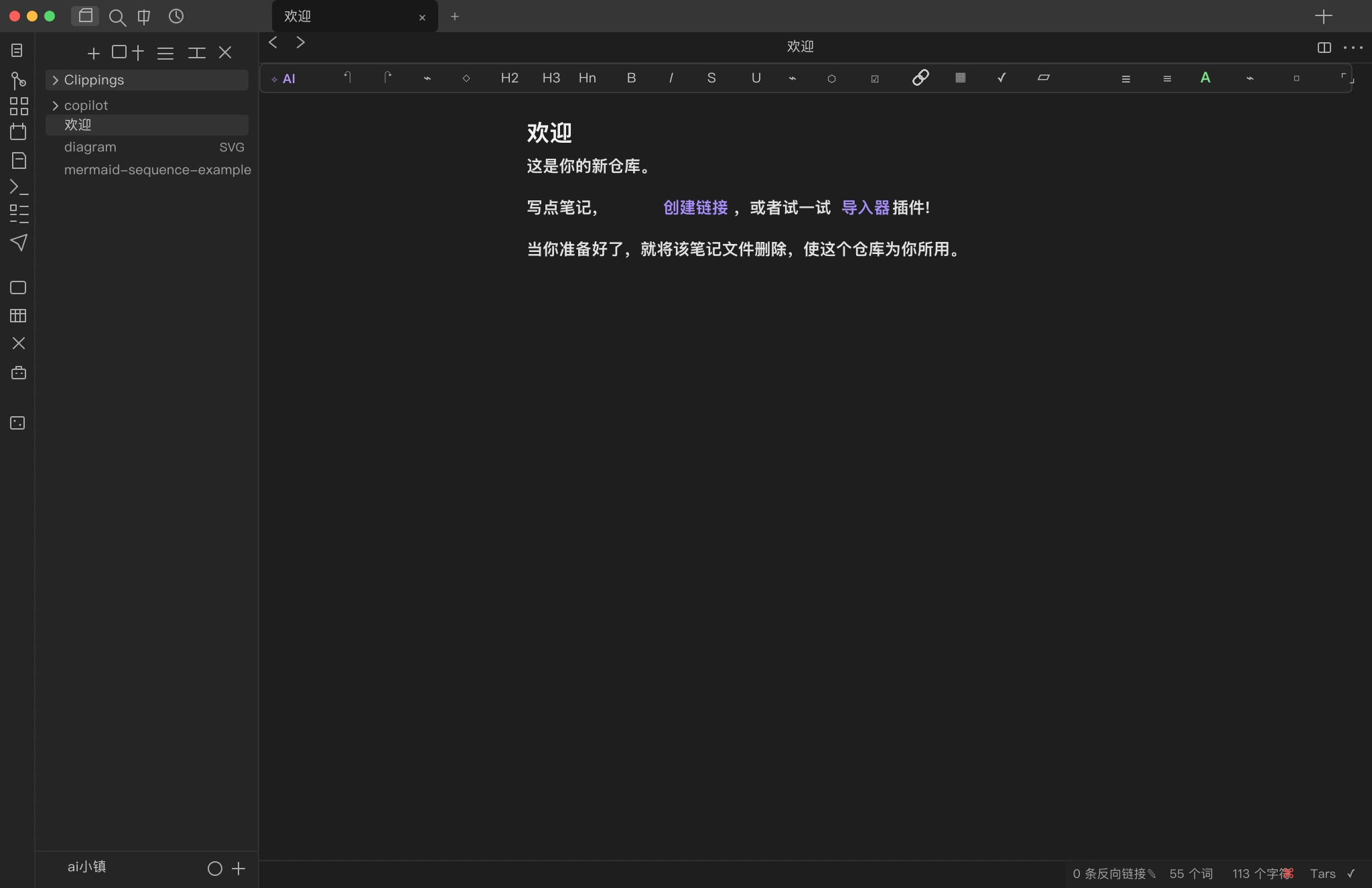The image size is (1372, 888).
Task: Open a new tab next to 欢迎
Action: tap(455, 17)
